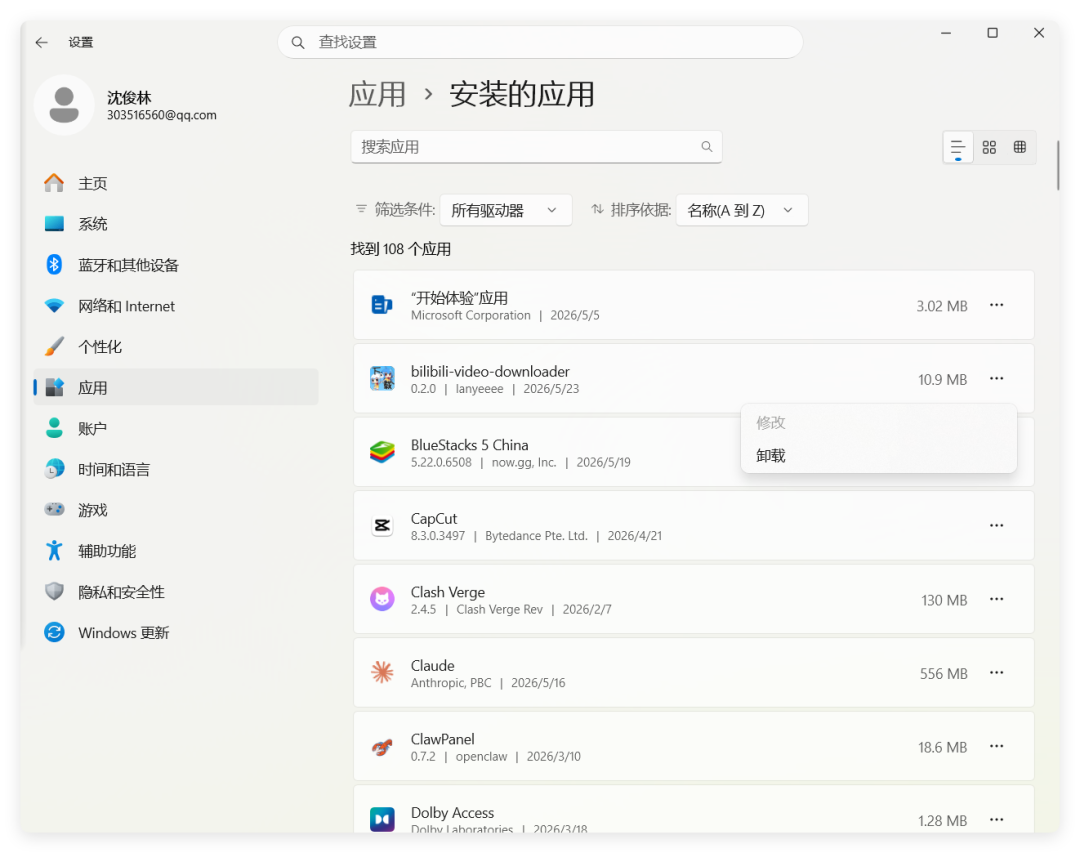Click 应用 breadcrumb link in the heading
The image size is (1080, 853).
[x=377, y=94]
